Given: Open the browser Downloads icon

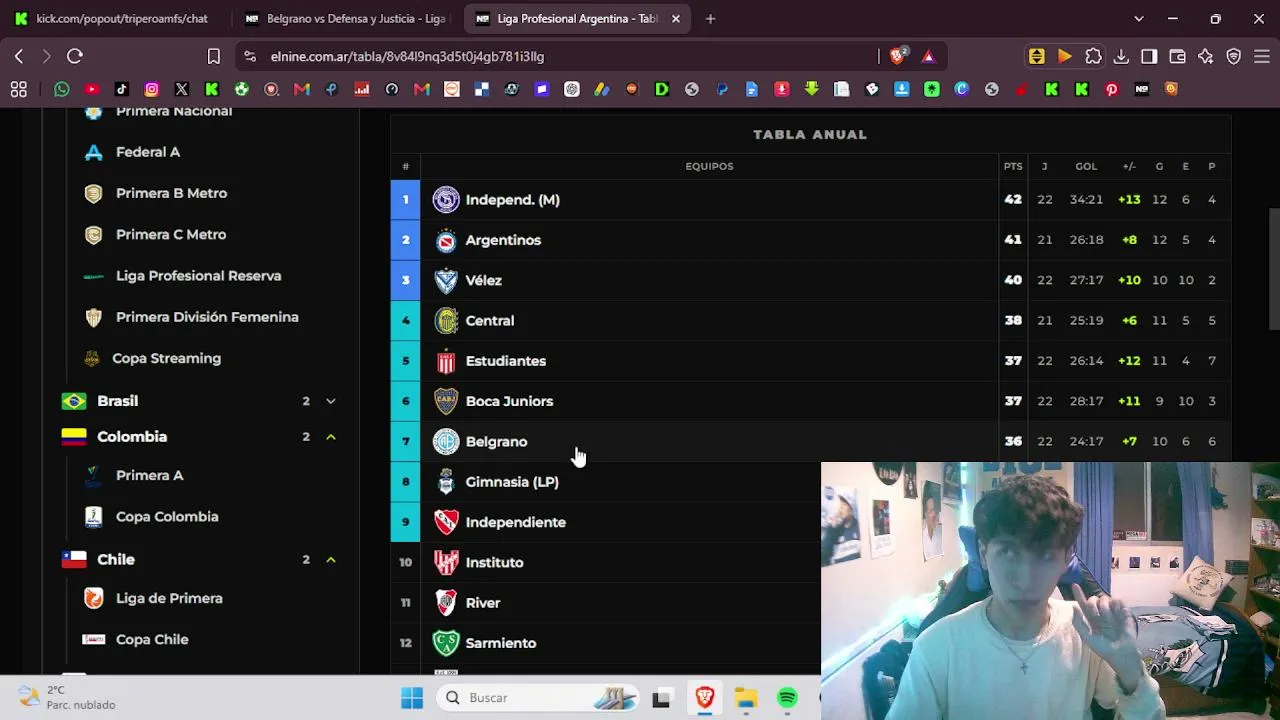Looking at the screenshot, I should tap(1121, 56).
